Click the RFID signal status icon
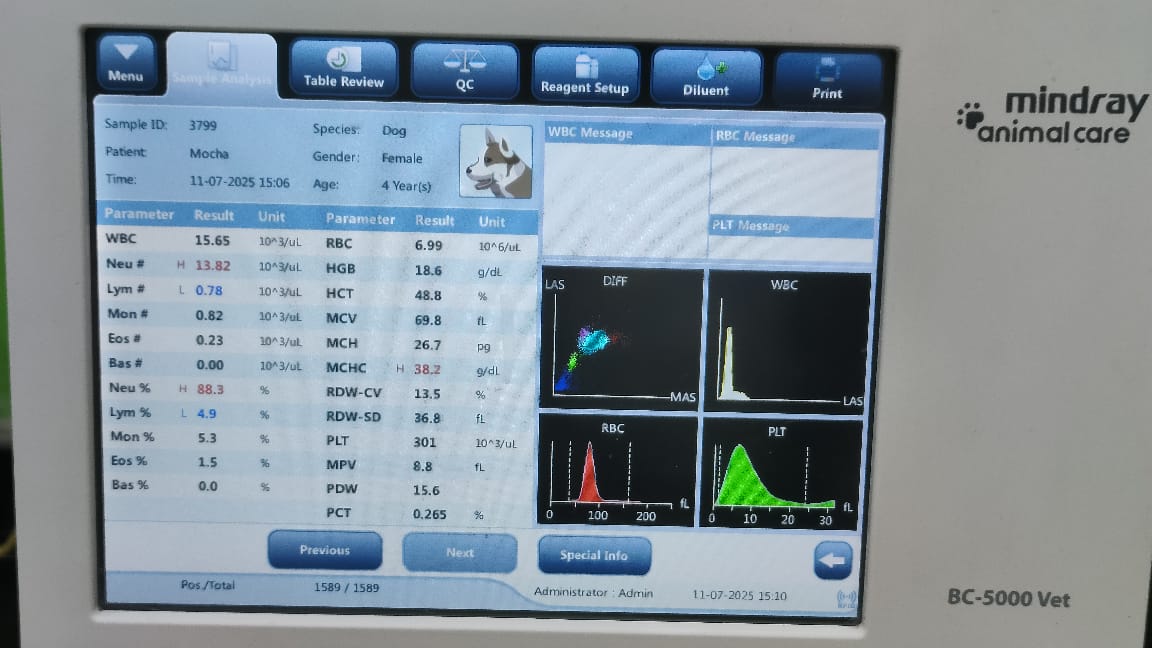The width and height of the screenshot is (1152, 648). [x=846, y=600]
